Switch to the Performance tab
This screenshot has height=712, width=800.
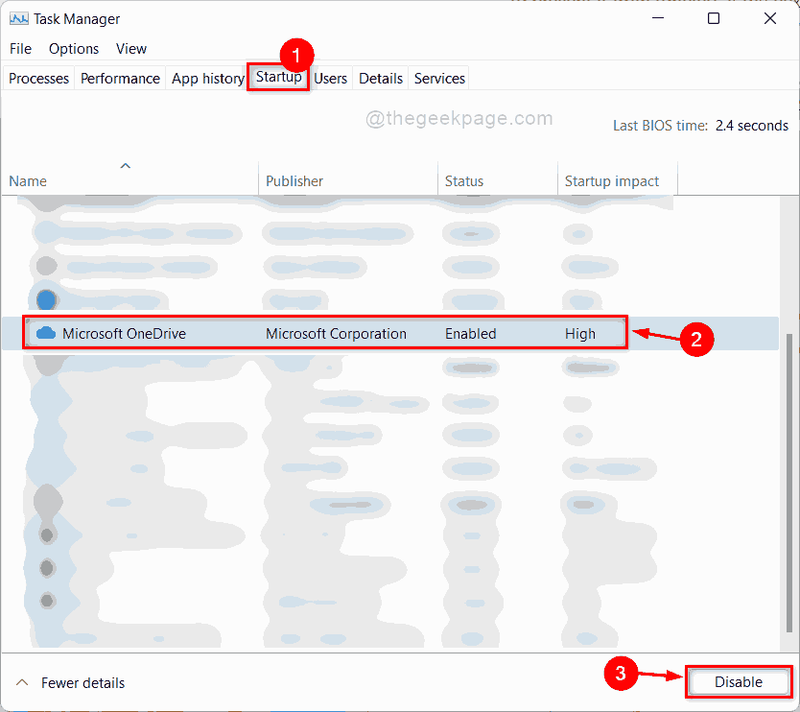[x=120, y=79]
